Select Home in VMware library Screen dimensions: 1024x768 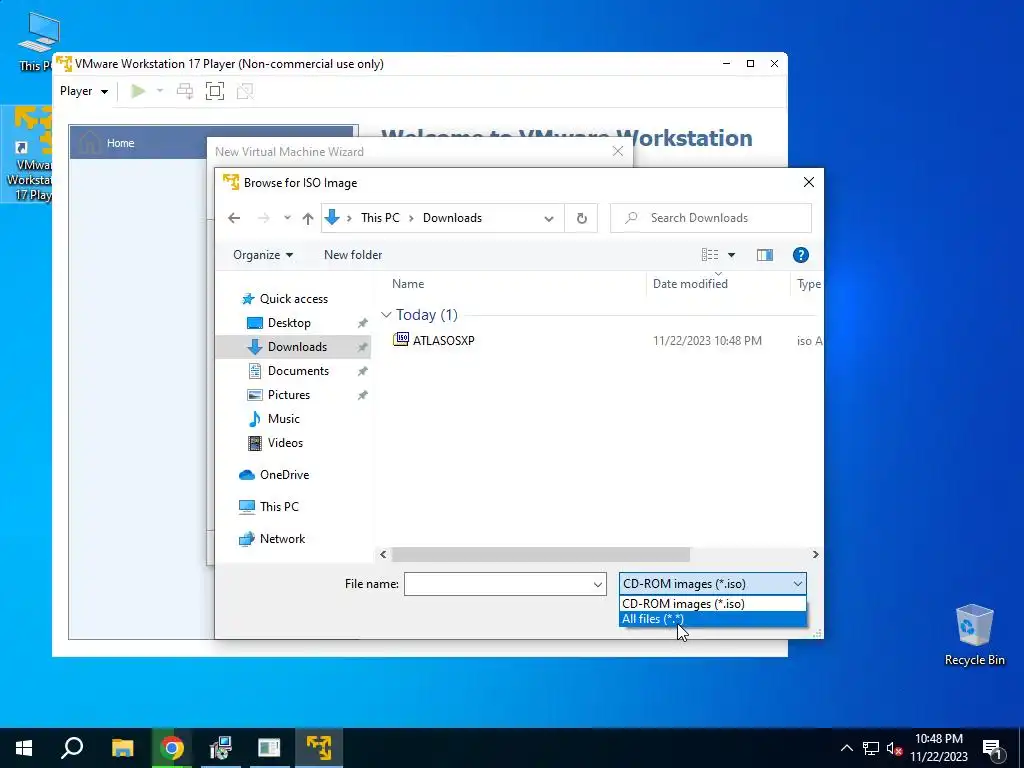[120, 143]
